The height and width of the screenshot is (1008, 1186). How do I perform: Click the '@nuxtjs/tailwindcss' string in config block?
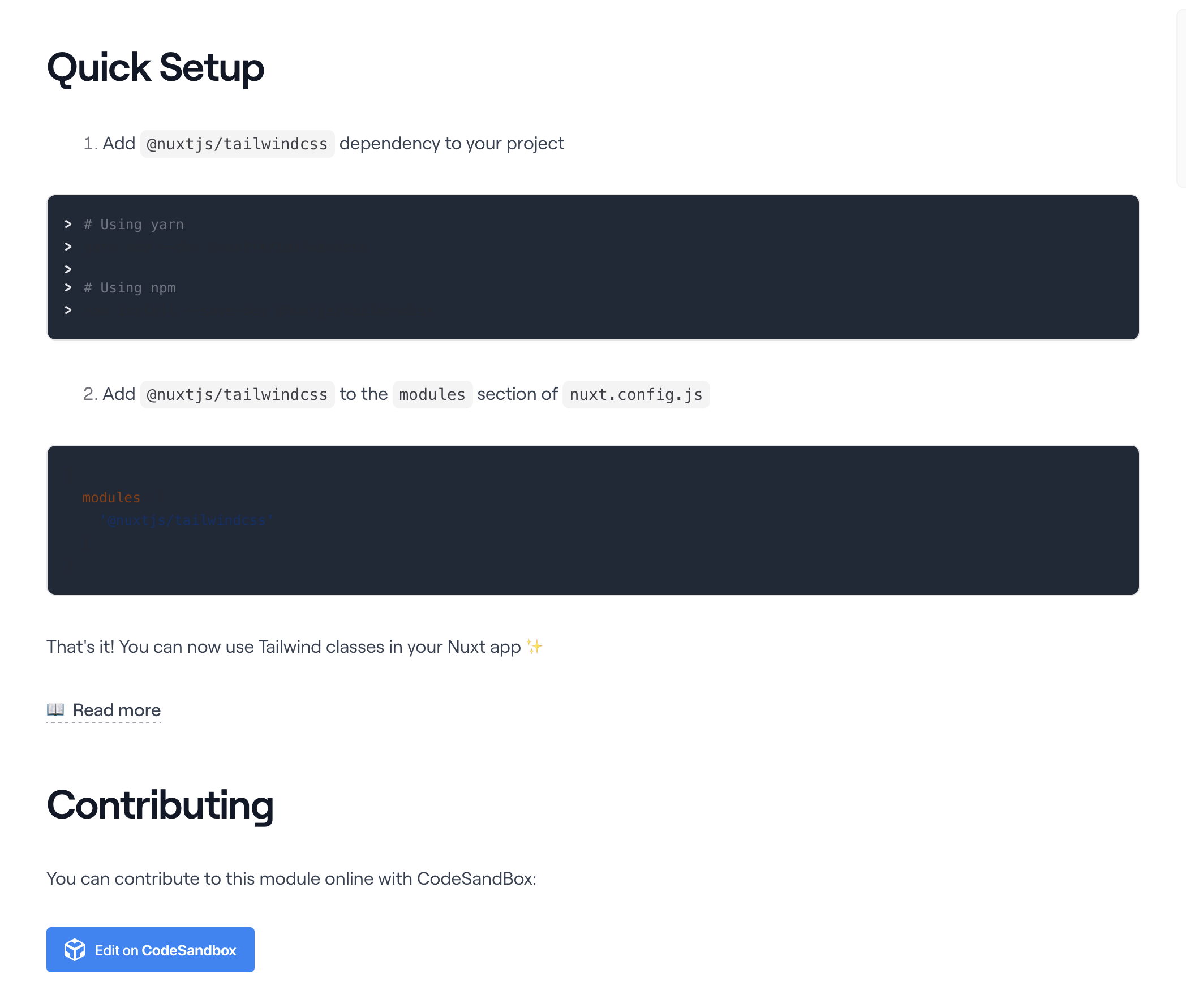(186, 519)
